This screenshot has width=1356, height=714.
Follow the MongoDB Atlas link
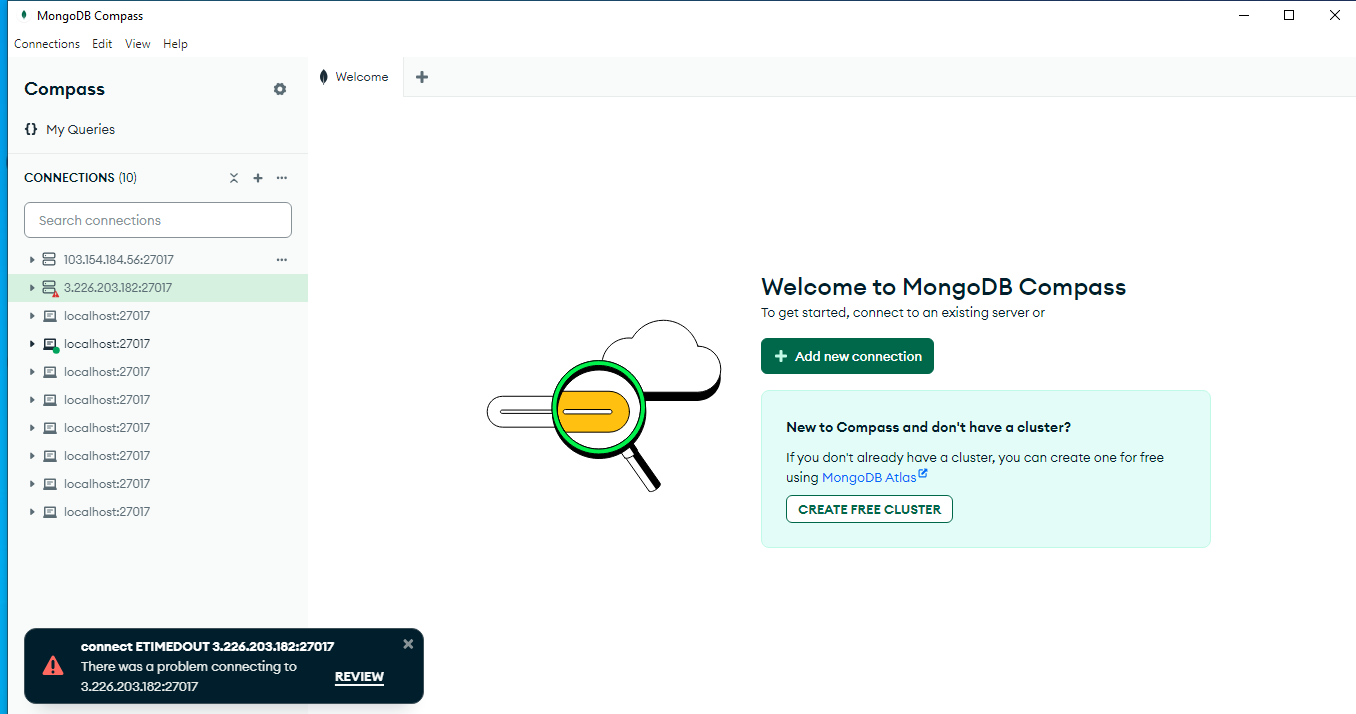(x=869, y=478)
